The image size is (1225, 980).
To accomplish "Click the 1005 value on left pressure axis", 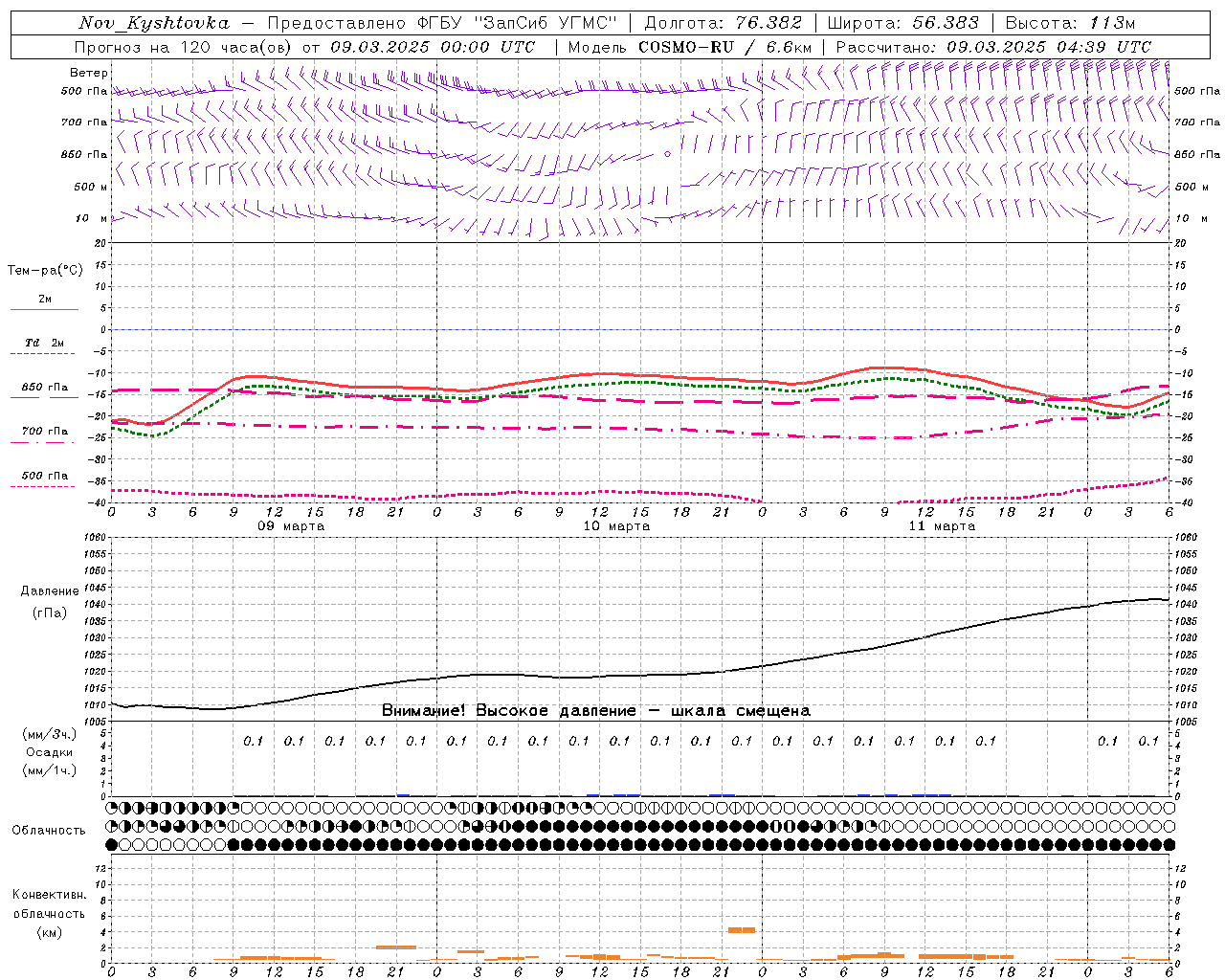I will coord(95,722).
